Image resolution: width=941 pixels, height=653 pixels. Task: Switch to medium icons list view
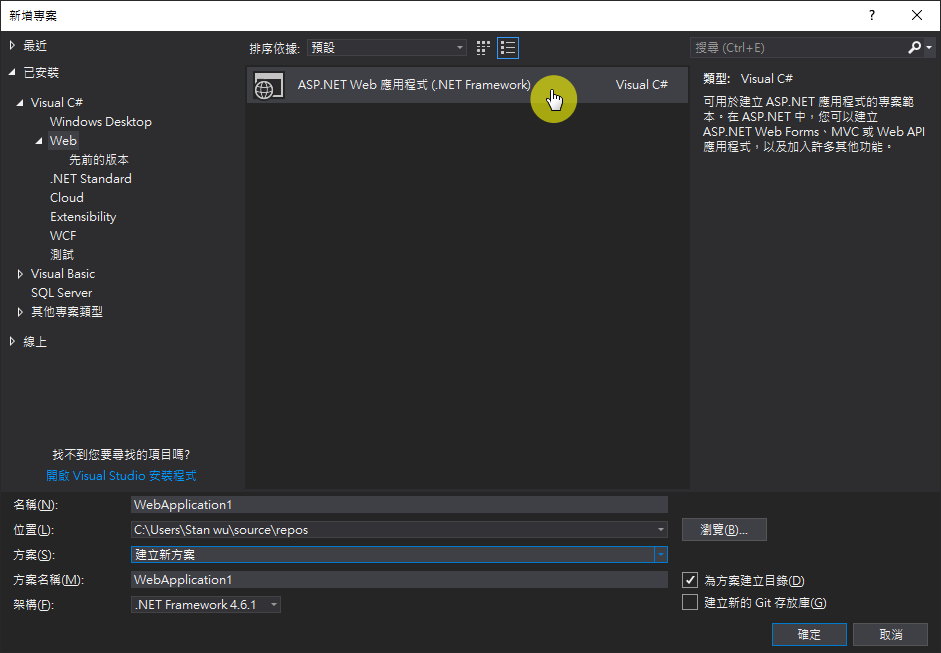(508, 48)
